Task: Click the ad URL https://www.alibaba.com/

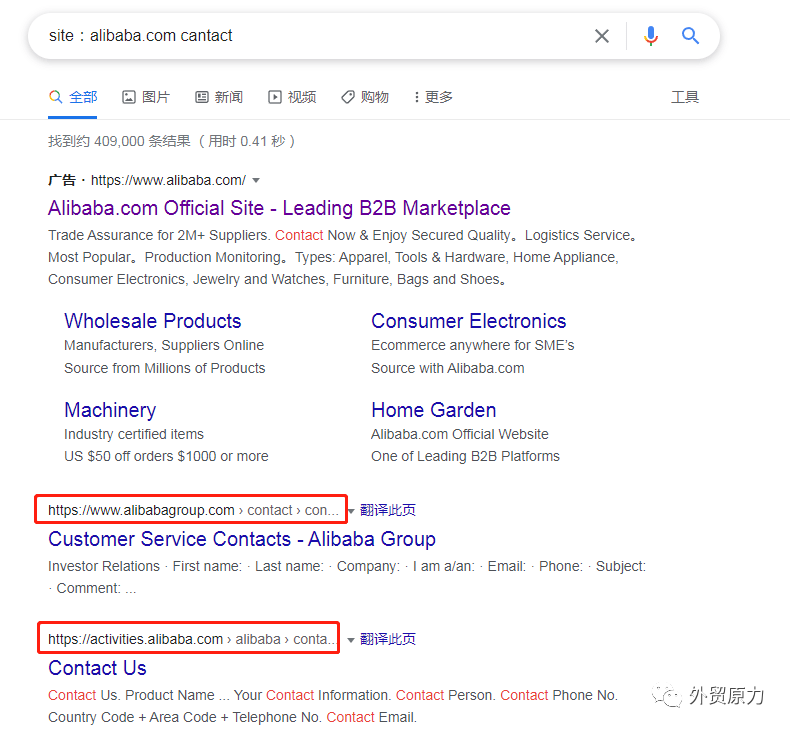Action: pyautogui.click(x=168, y=180)
